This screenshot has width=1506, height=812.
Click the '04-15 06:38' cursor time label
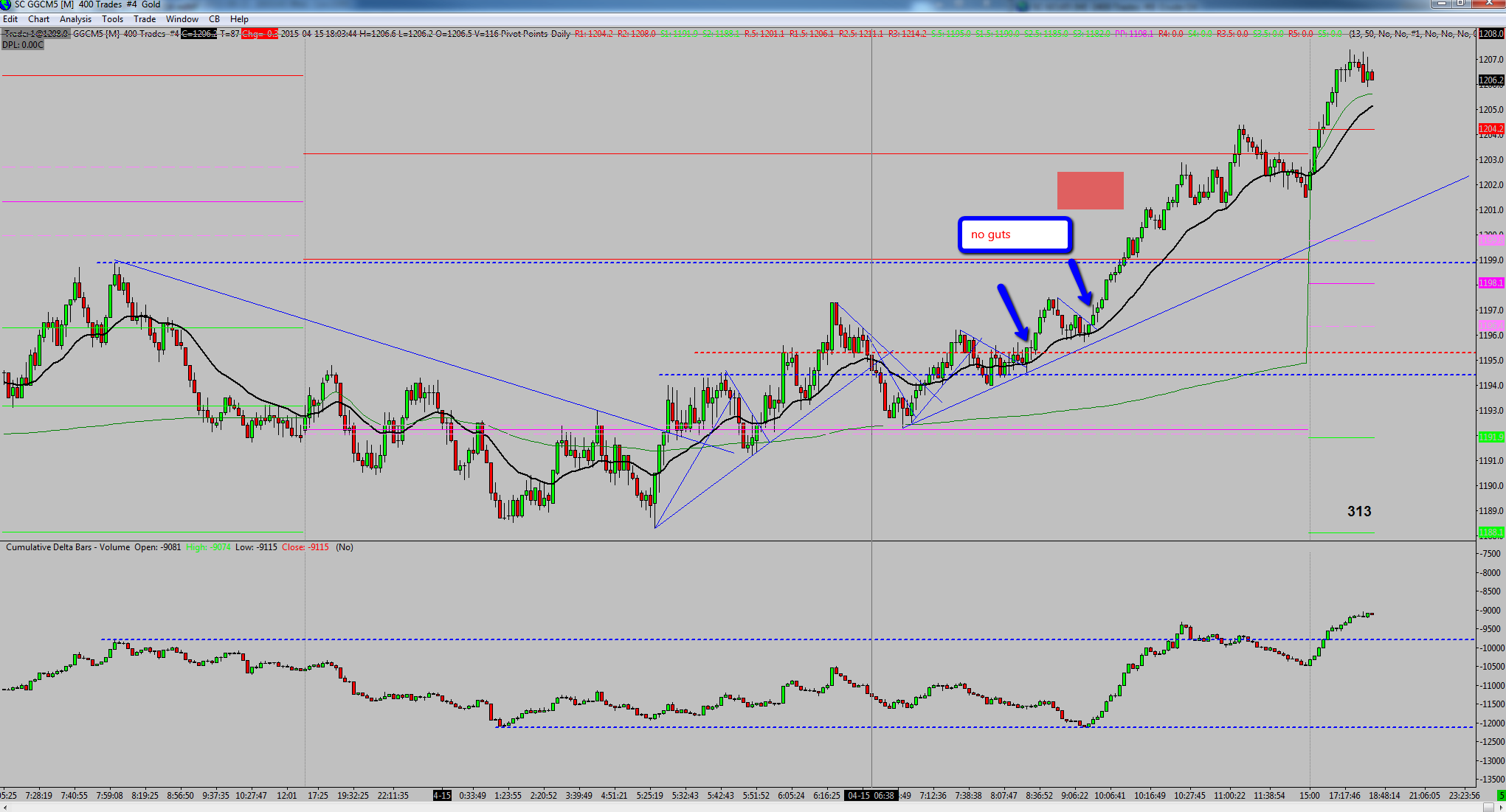871,796
